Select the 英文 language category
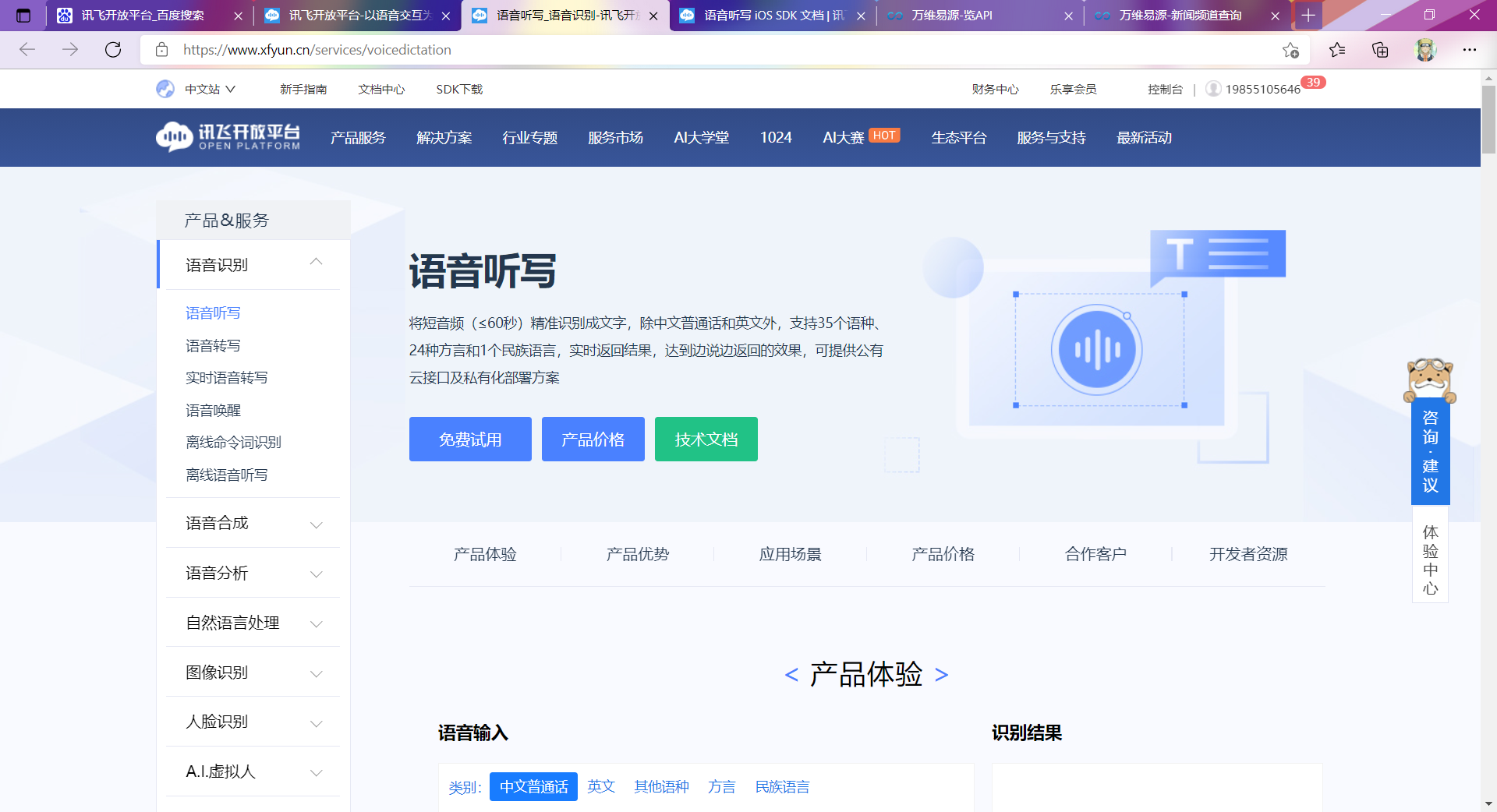 pos(601,787)
